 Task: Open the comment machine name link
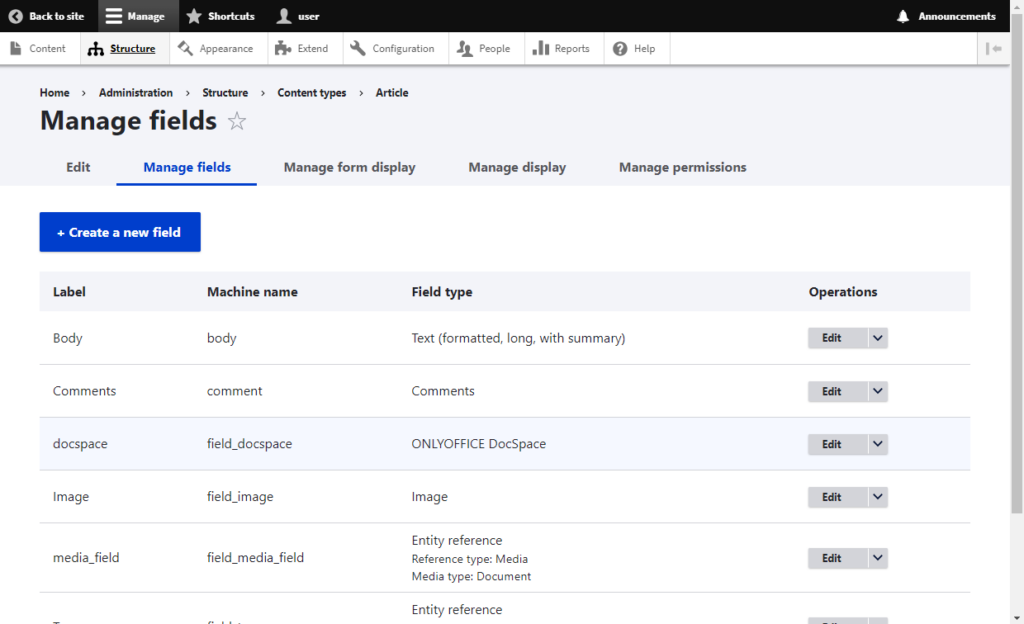pos(234,391)
